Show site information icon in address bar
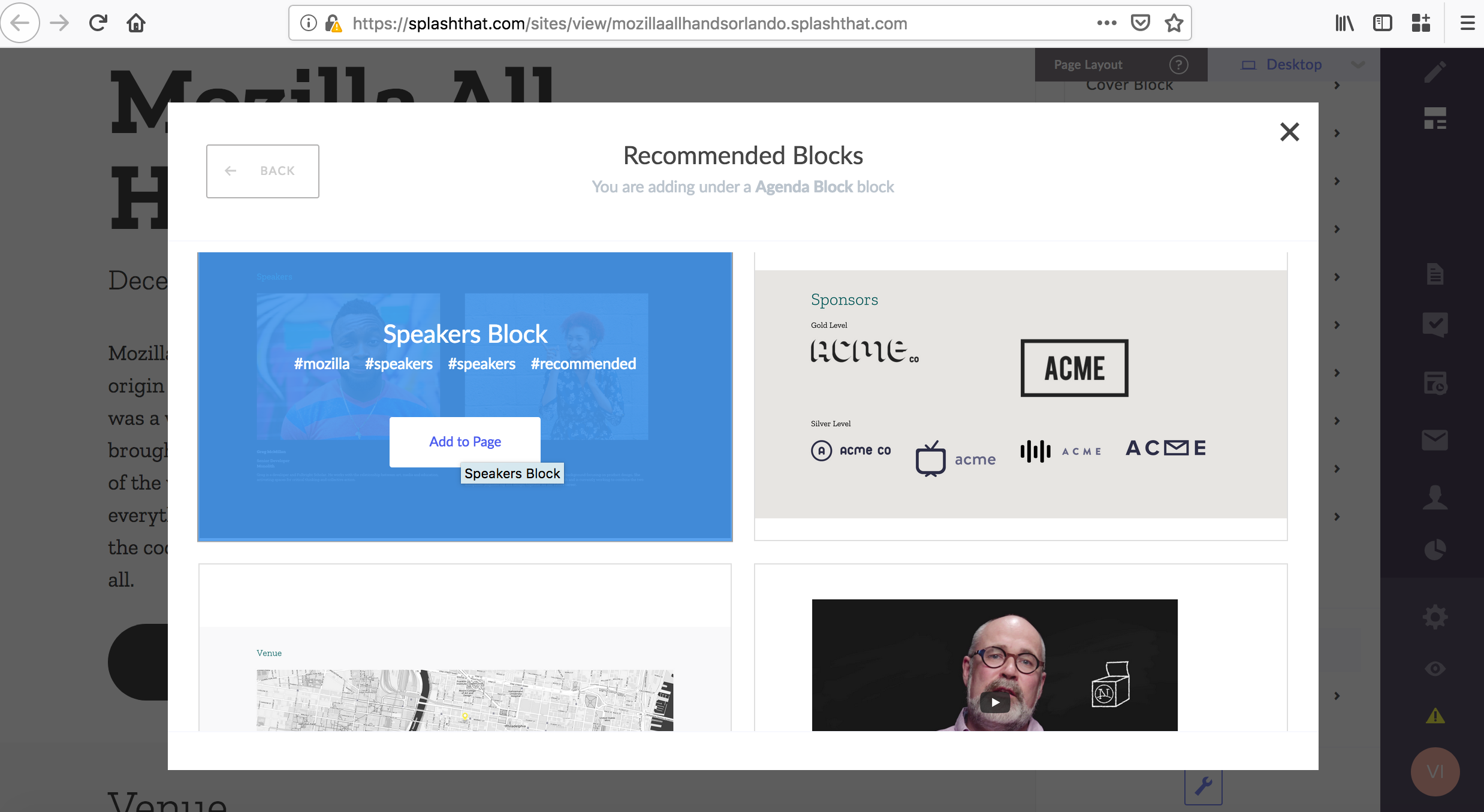 (308, 23)
